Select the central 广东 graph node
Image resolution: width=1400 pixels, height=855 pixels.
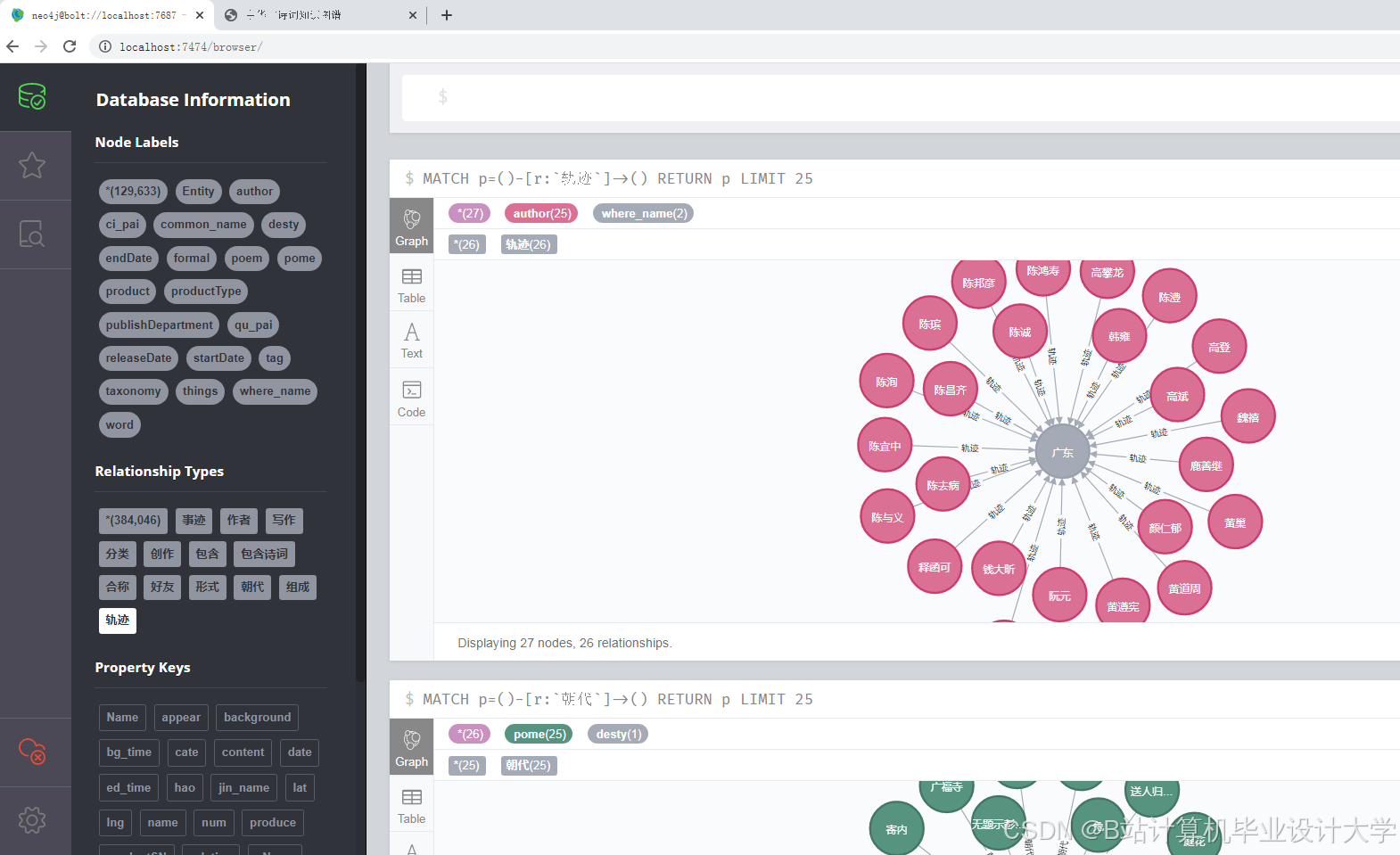[1062, 453]
